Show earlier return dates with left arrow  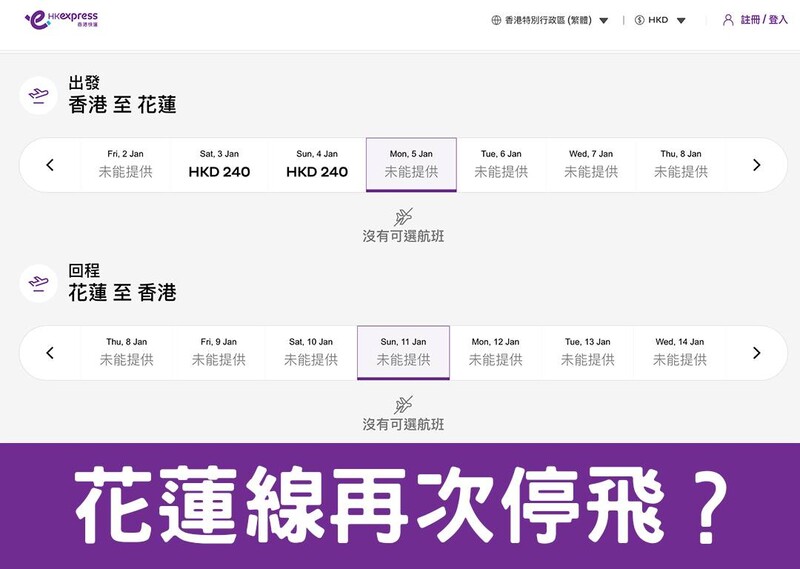(x=50, y=353)
